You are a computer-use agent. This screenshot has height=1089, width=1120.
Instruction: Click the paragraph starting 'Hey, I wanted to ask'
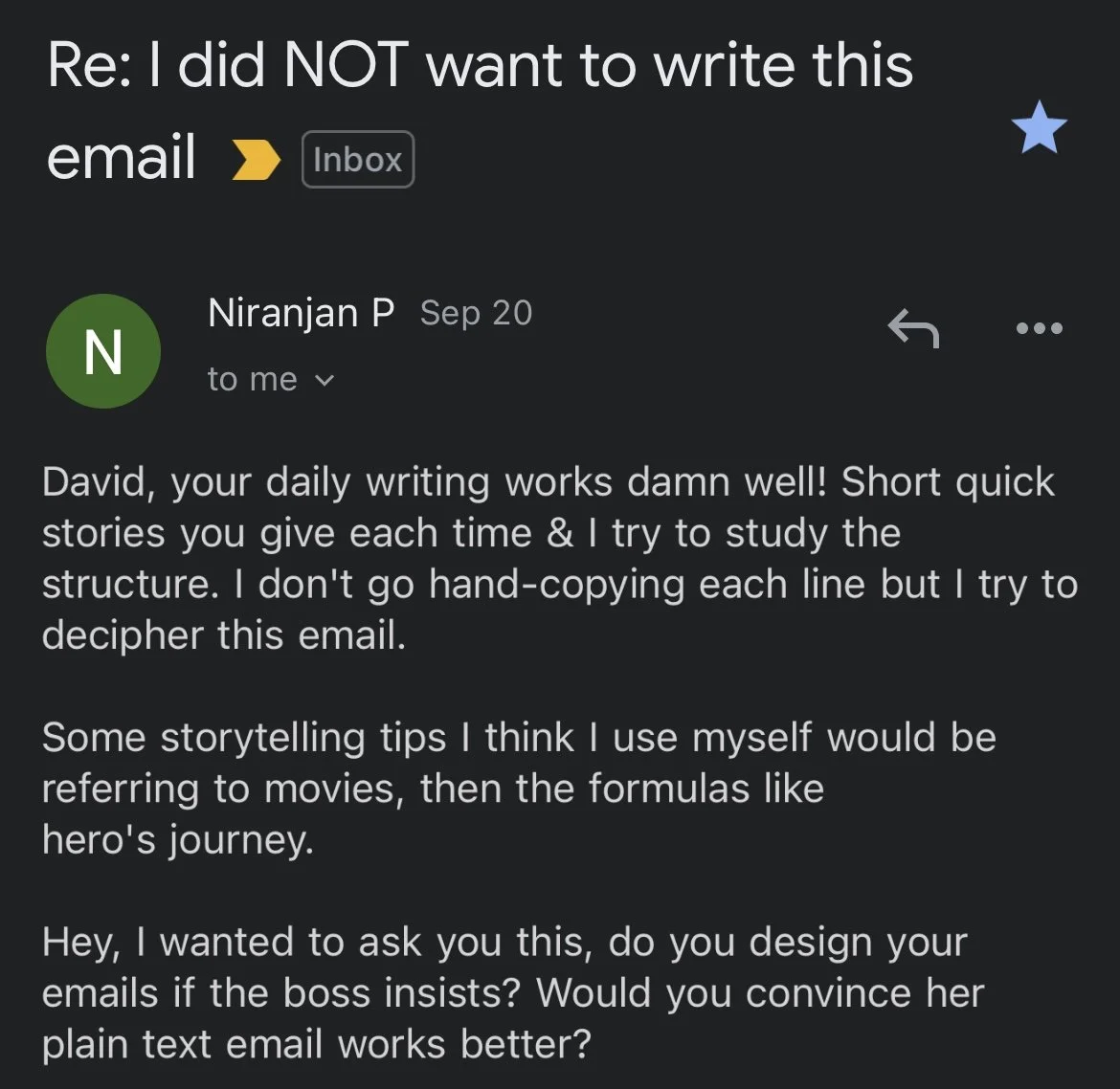point(504,943)
